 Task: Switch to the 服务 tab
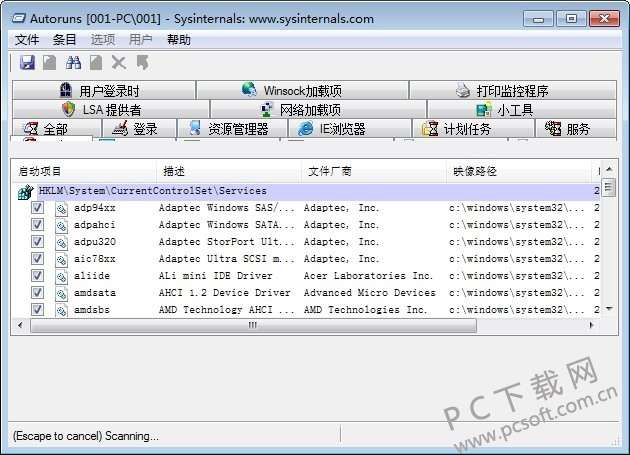tap(575, 129)
